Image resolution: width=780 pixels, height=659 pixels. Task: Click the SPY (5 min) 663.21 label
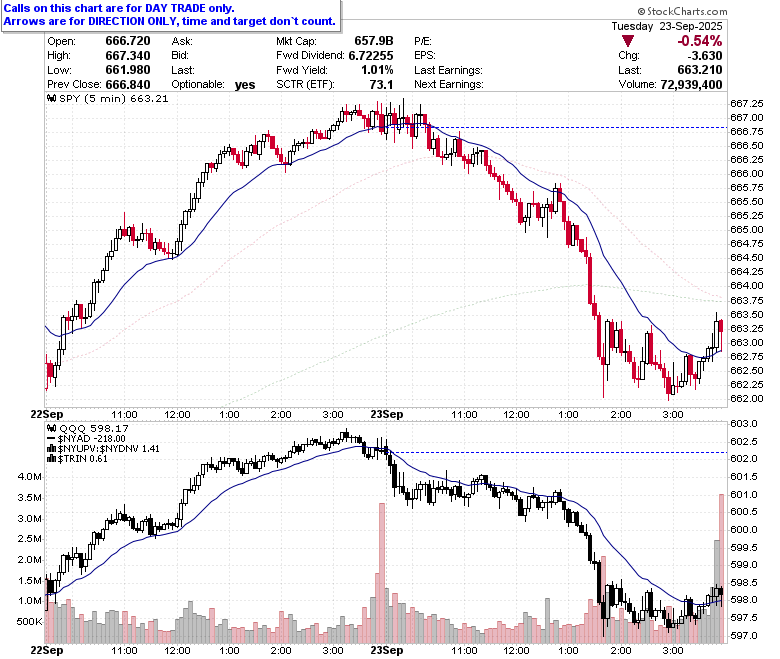tap(113, 98)
